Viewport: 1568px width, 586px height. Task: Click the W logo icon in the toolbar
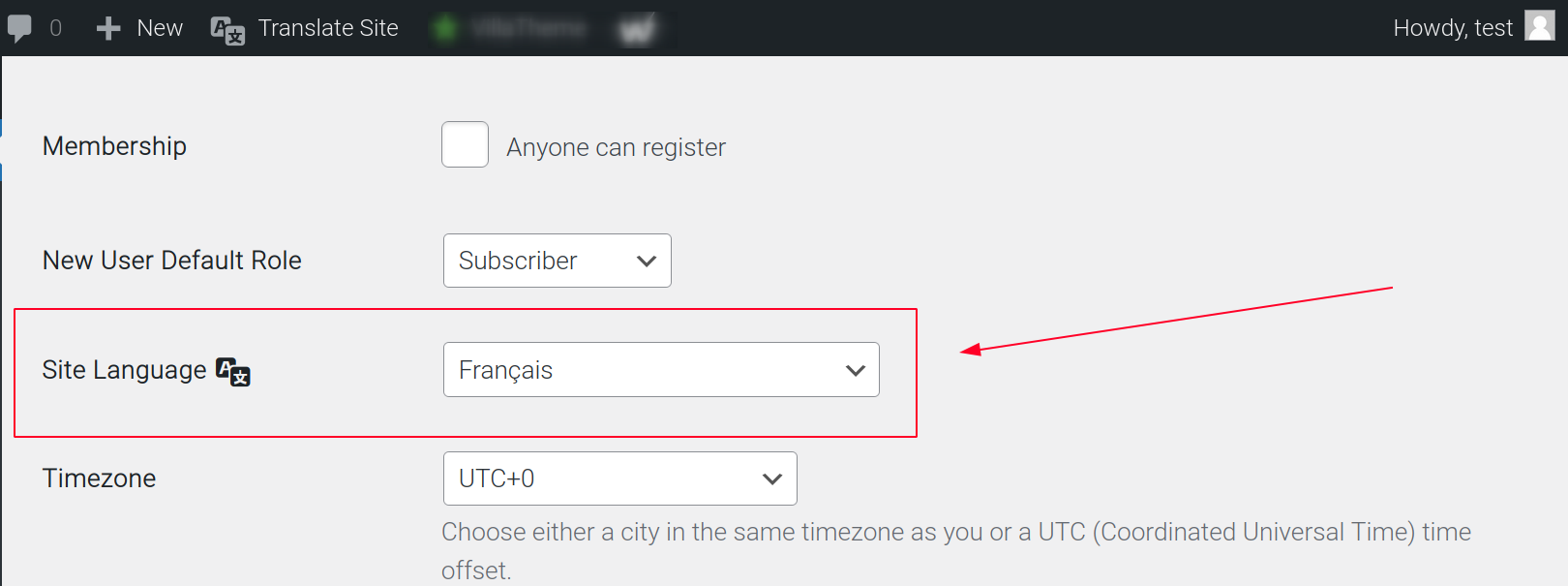(637, 29)
